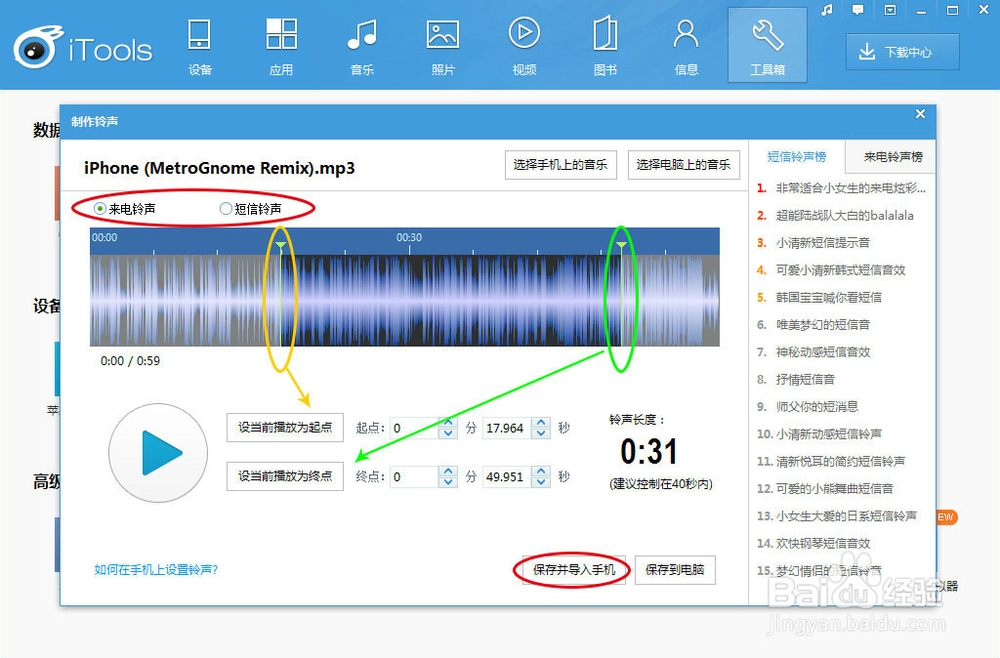Click 设当前播放为终点 button
Image resolution: width=1000 pixels, height=658 pixels.
285,476
